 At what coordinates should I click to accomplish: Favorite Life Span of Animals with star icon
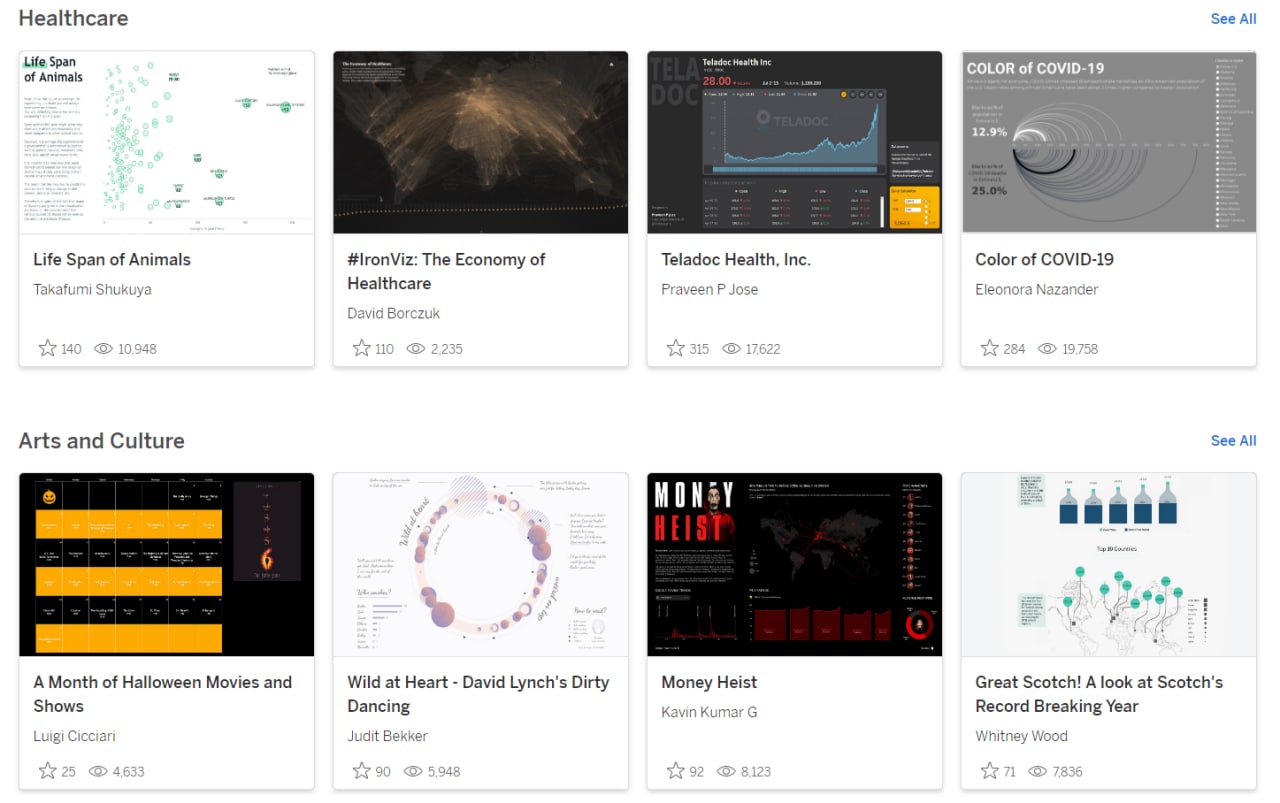tap(47, 348)
